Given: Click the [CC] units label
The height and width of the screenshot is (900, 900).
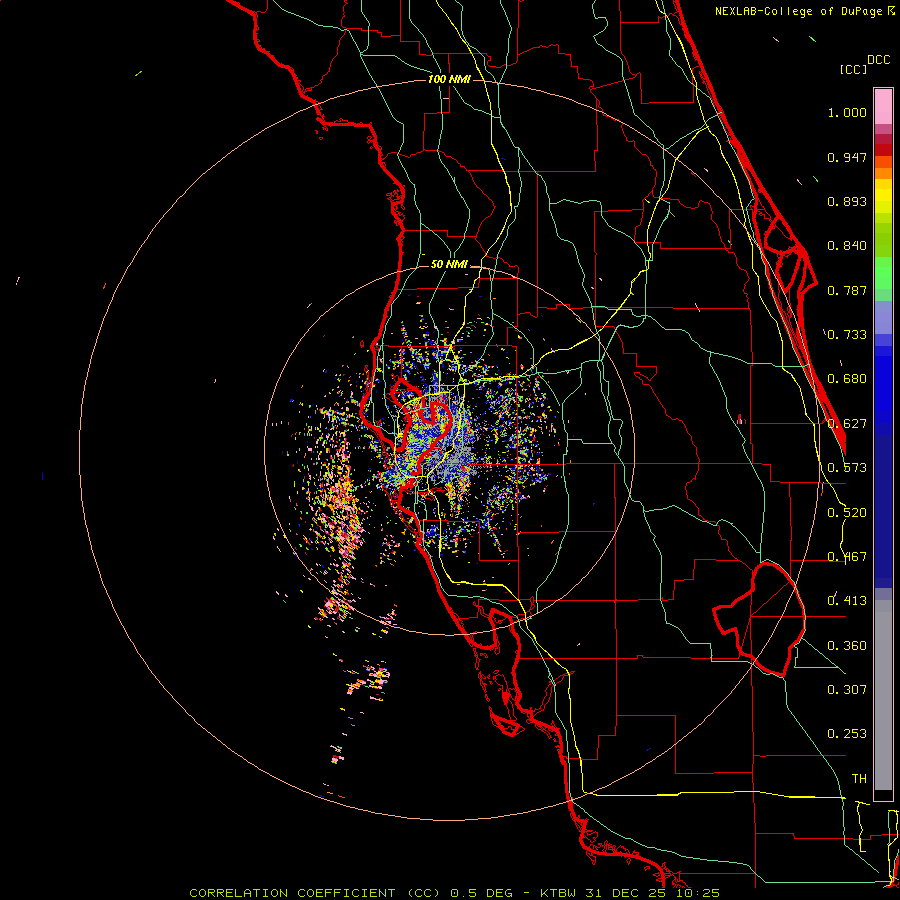Looking at the screenshot, I should [x=853, y=69].
